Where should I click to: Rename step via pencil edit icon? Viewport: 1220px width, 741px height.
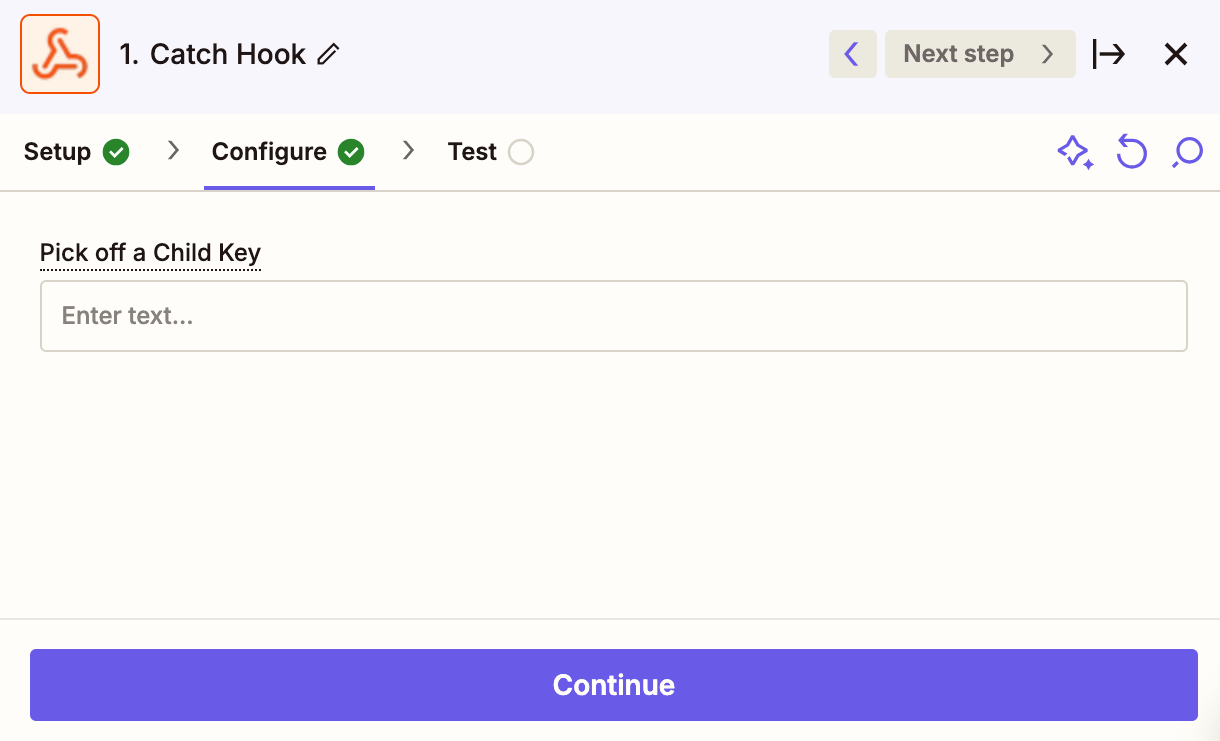pos(328,55)
